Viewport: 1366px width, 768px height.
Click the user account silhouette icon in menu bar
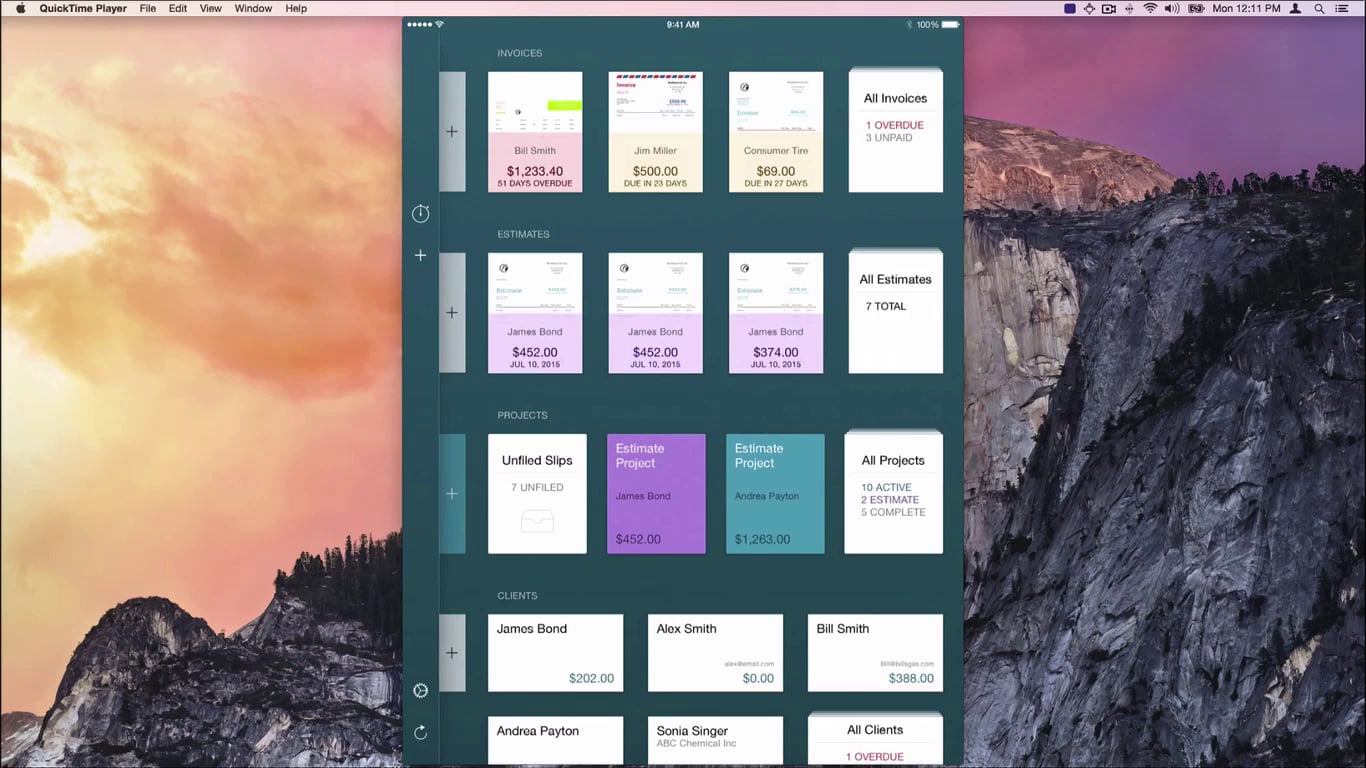tap(1296, 8)
